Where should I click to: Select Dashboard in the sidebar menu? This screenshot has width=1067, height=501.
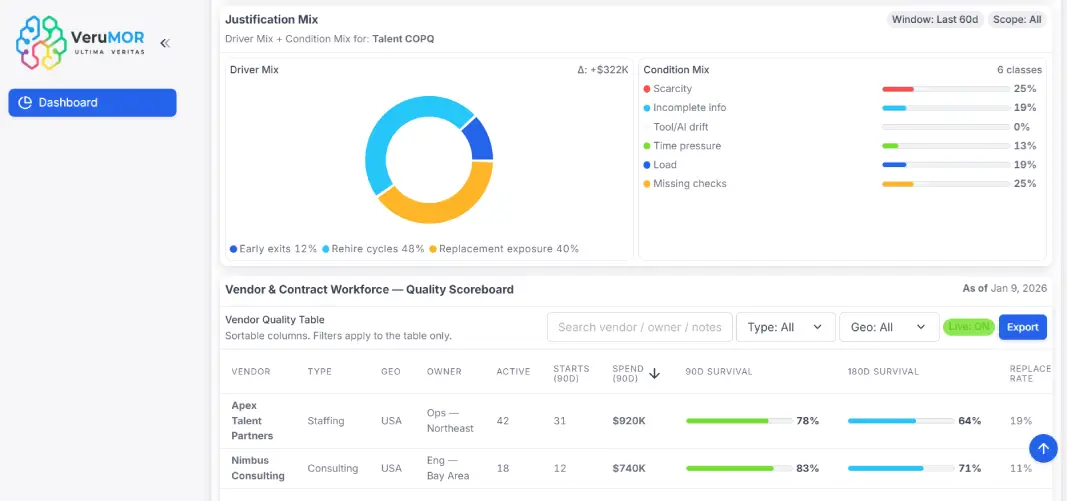pyautogui.click(x=92, y=102)
